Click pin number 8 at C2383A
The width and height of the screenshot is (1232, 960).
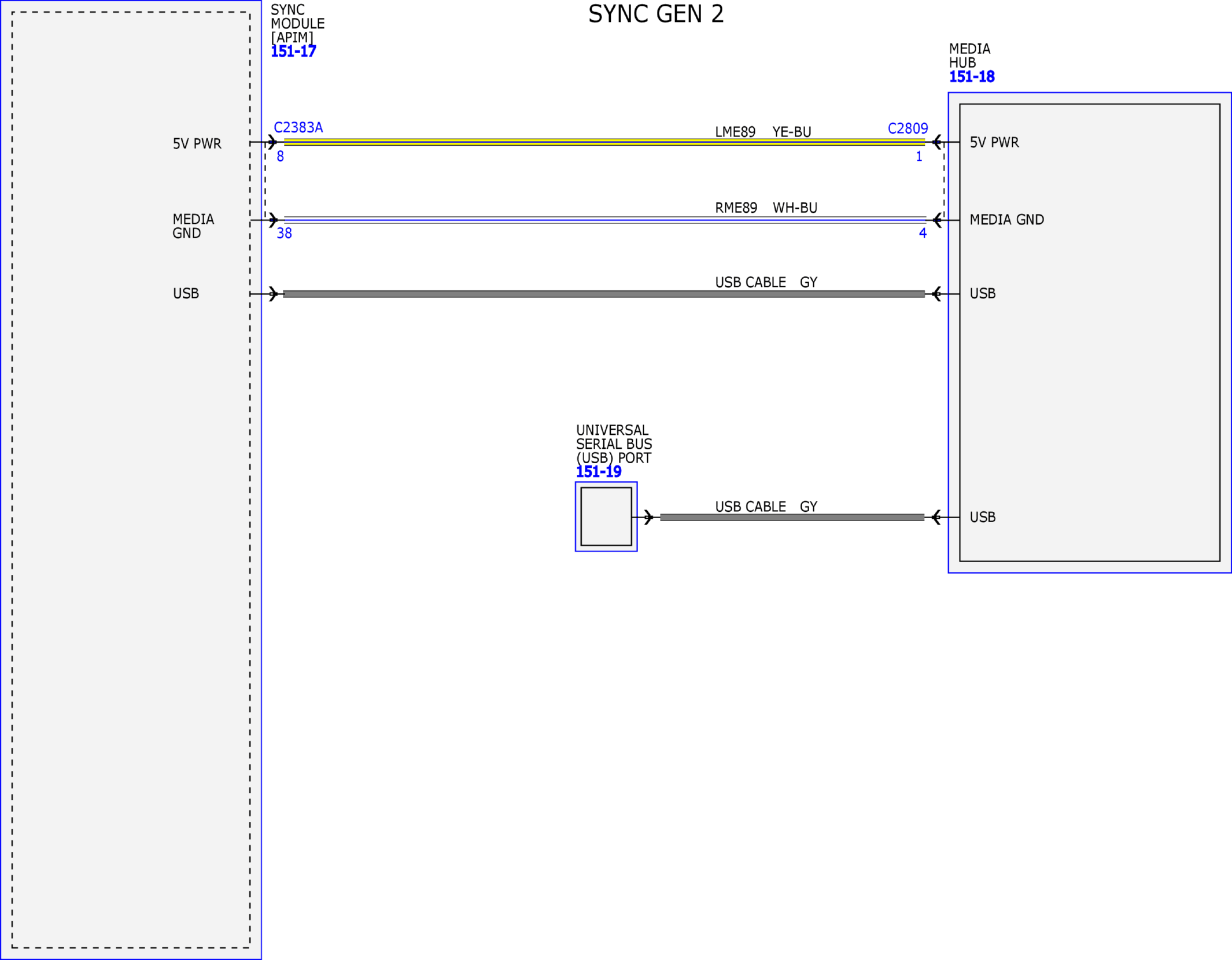click(280, 157)
